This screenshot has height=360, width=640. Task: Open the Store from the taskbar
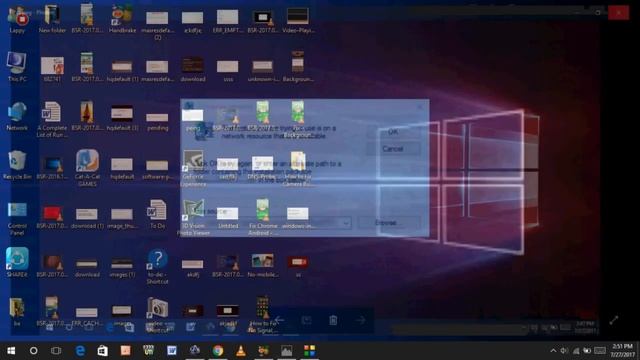point(102,351)
